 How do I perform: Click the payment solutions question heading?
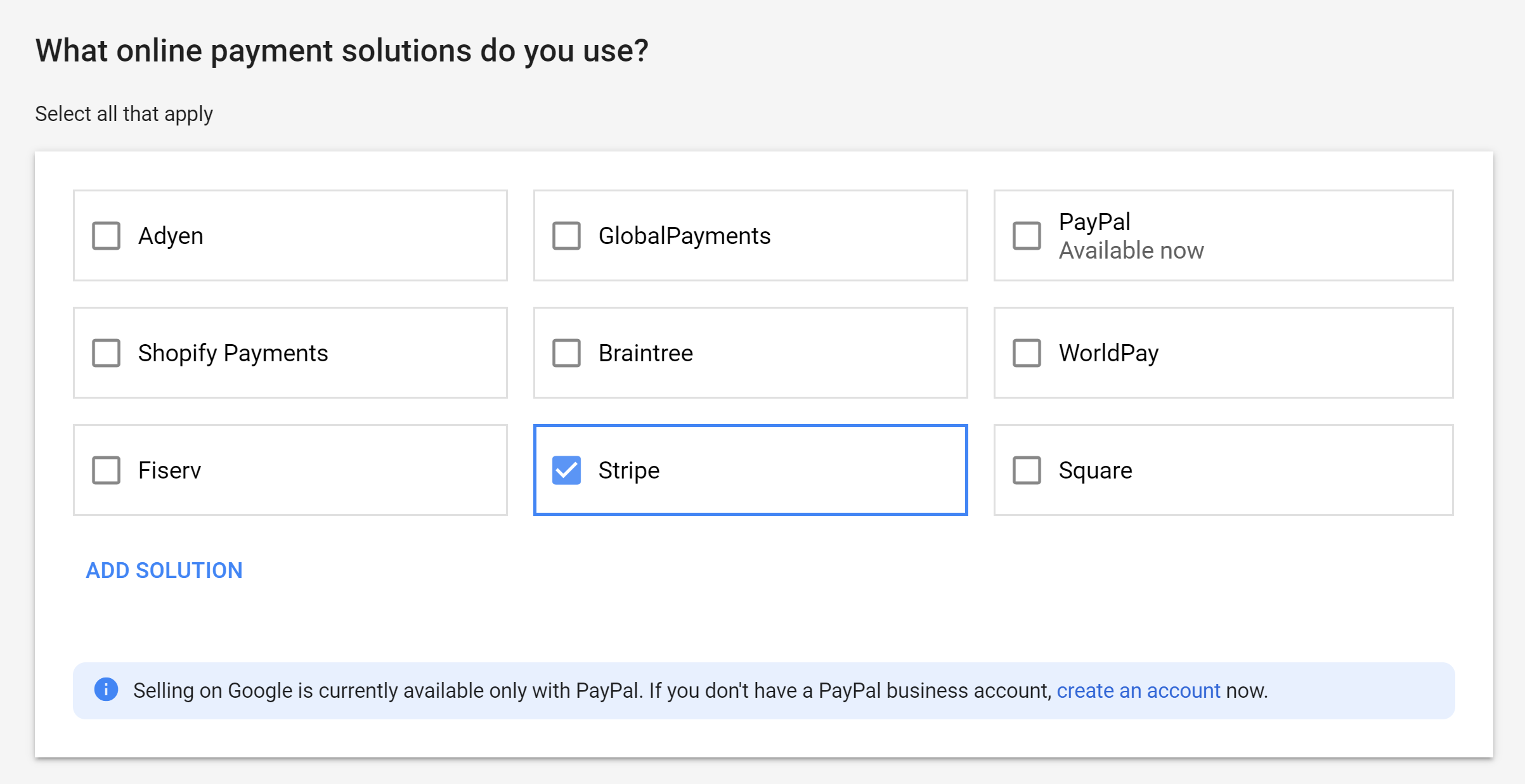click(342, 51)
